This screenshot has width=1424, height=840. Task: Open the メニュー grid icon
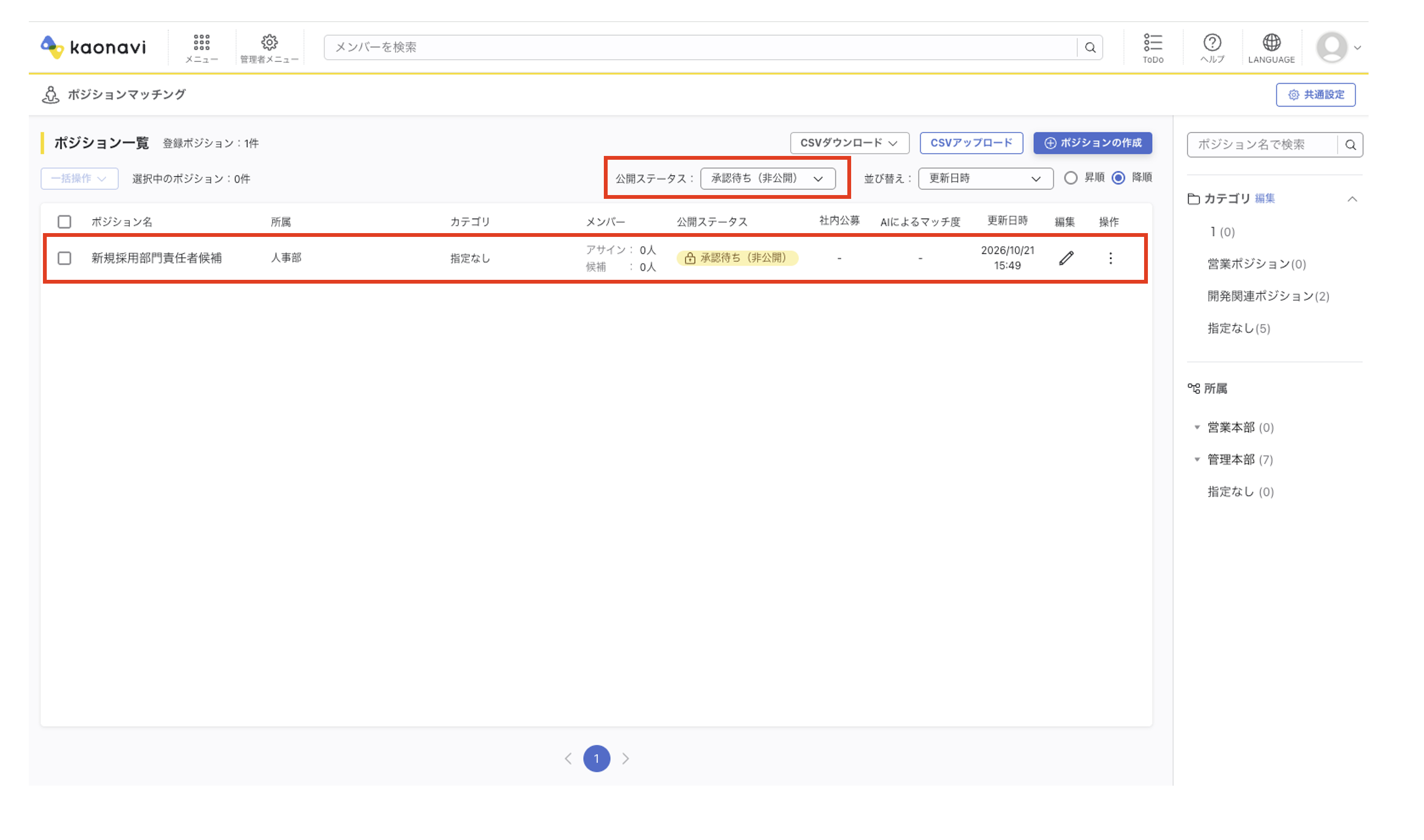coord(202,42)
